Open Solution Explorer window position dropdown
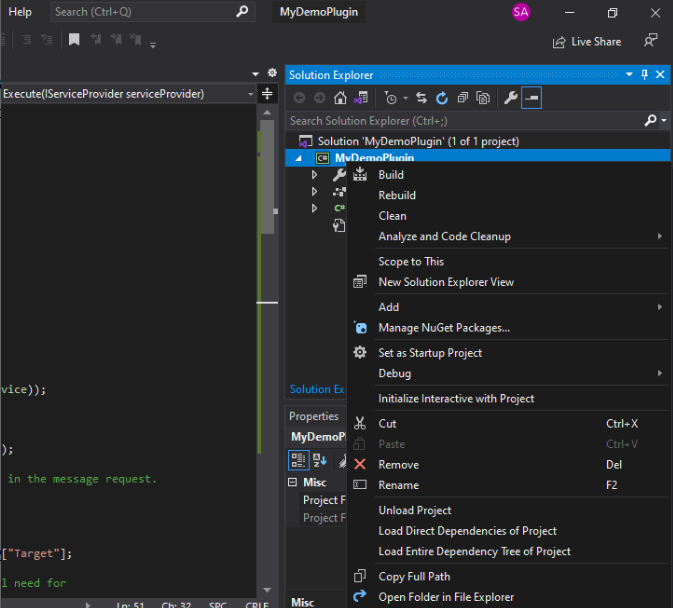This screenshot has height=608, width=673. (629, 75)
